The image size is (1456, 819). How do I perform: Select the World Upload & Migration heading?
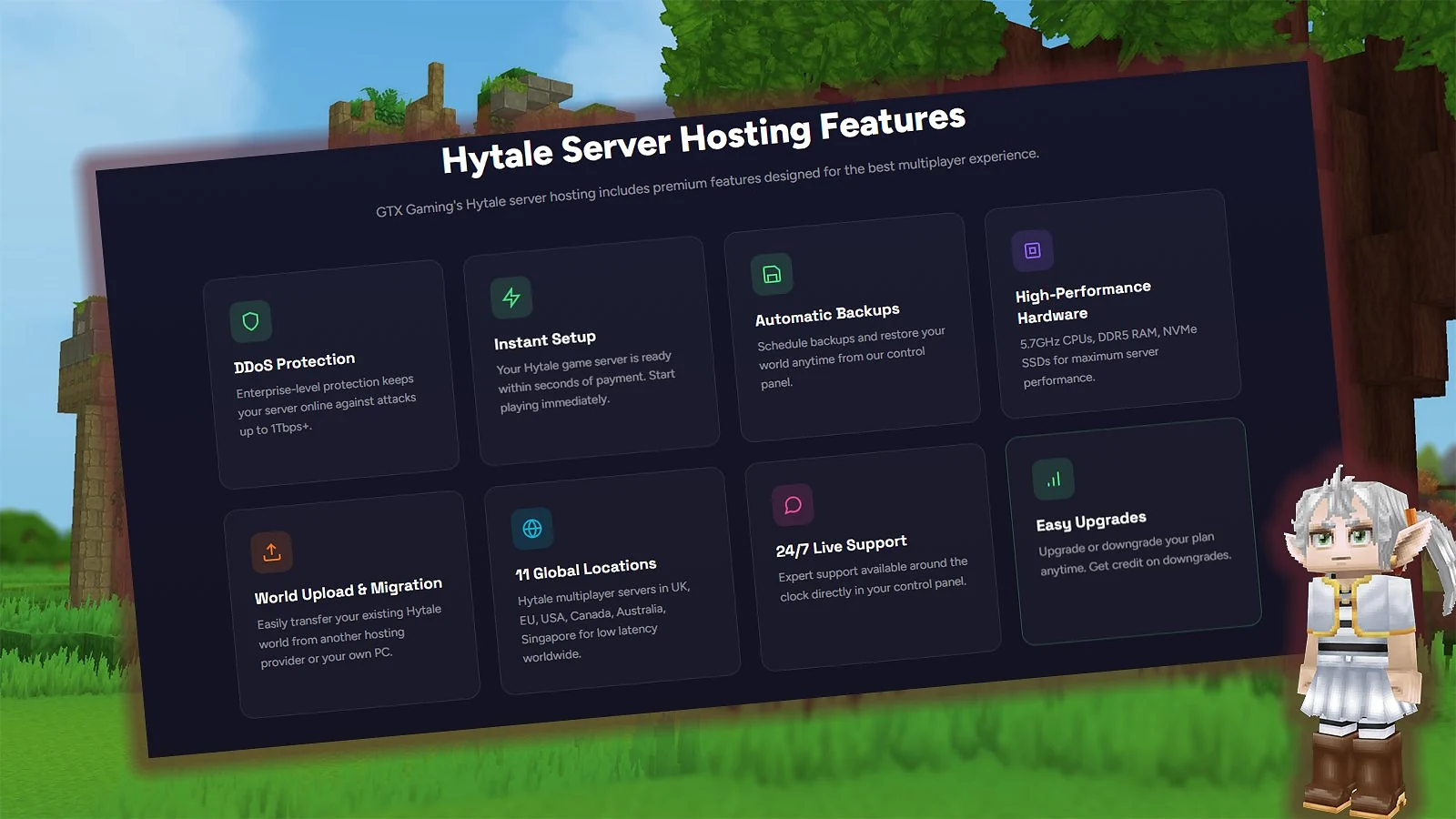coord(349,590)
